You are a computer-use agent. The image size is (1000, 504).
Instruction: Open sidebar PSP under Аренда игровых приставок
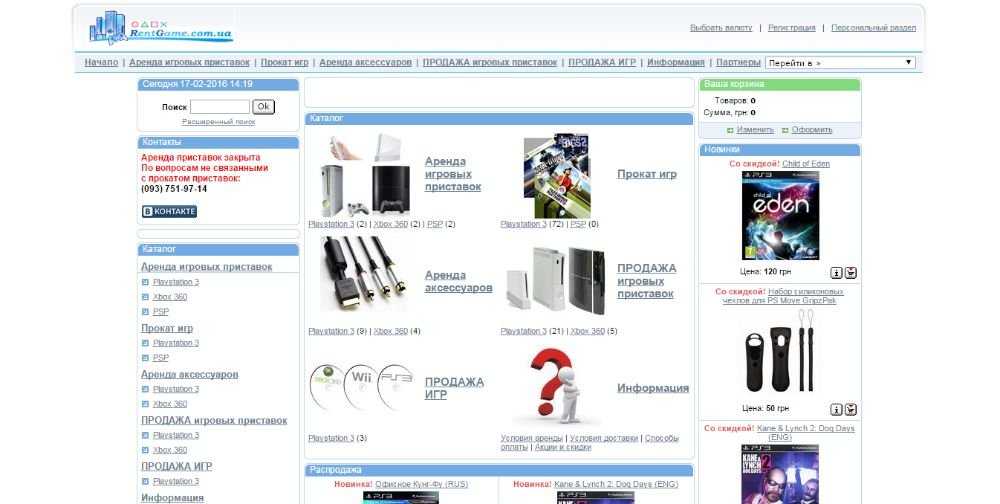[161, 312]
